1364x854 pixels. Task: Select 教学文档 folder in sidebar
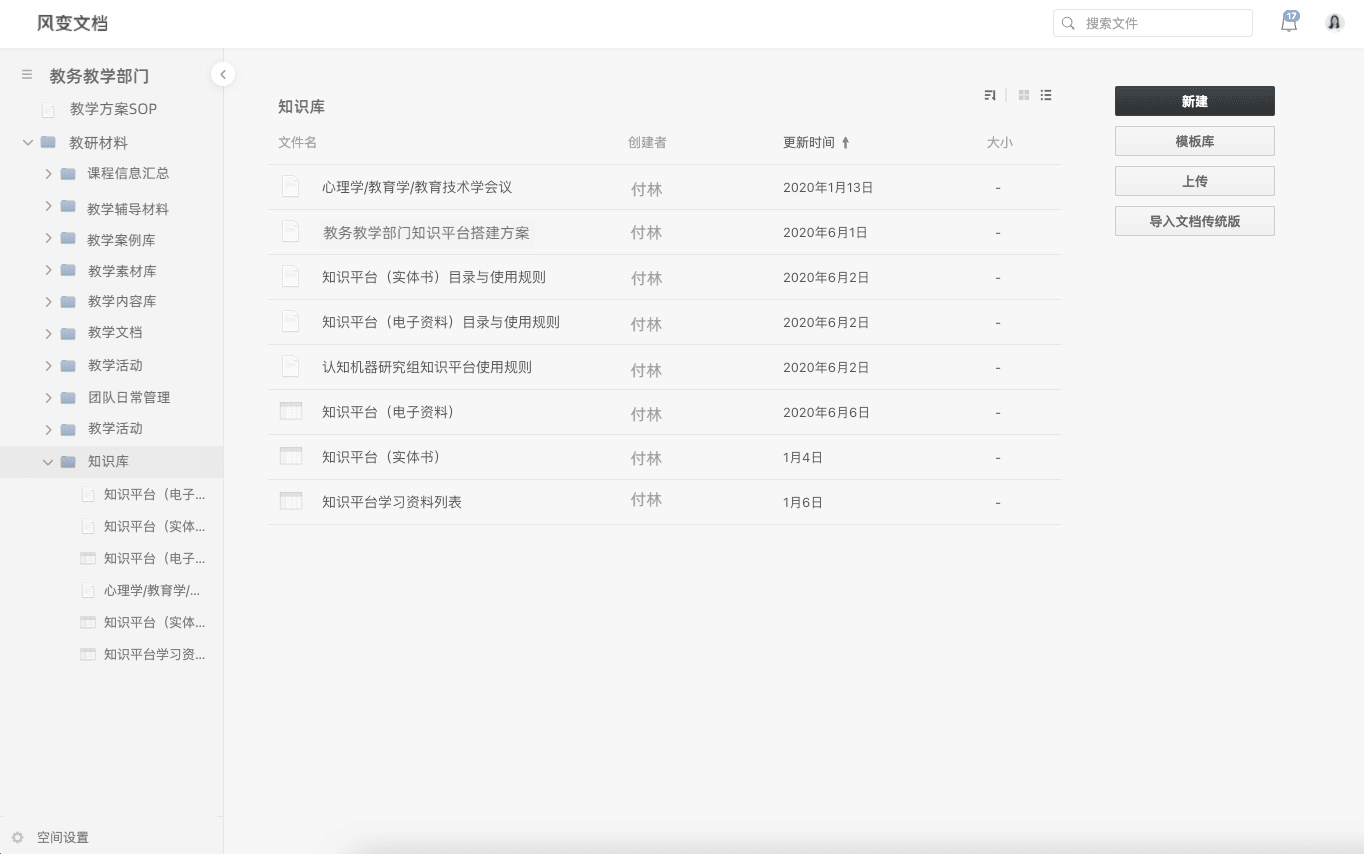(x=115, y=332)
